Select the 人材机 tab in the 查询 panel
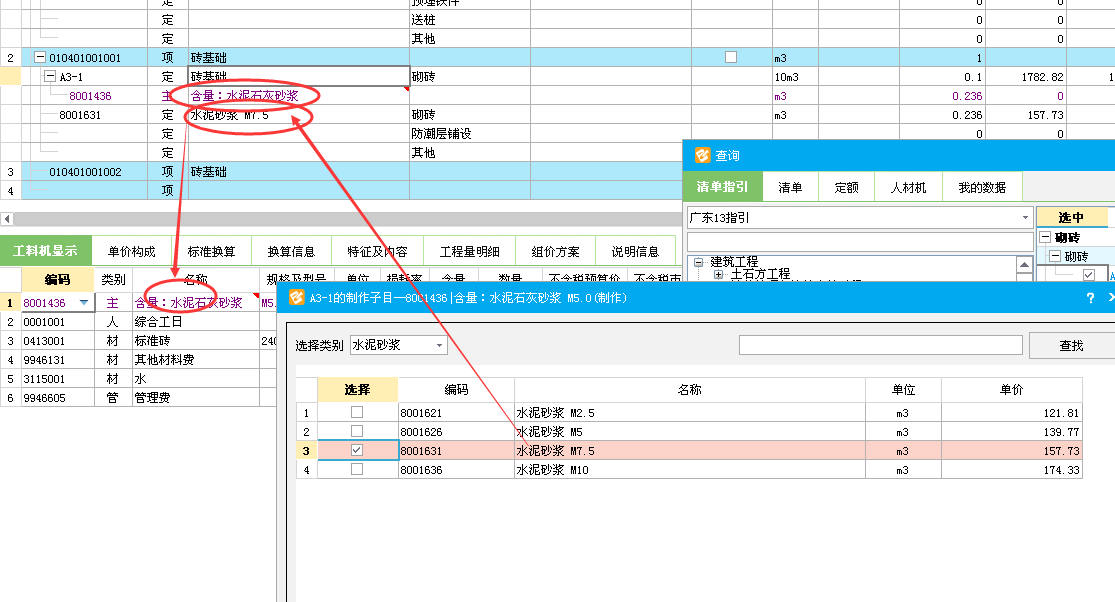Image resolution: width=1115 pixels, height=602 pixels. click(x=909, y=188)
